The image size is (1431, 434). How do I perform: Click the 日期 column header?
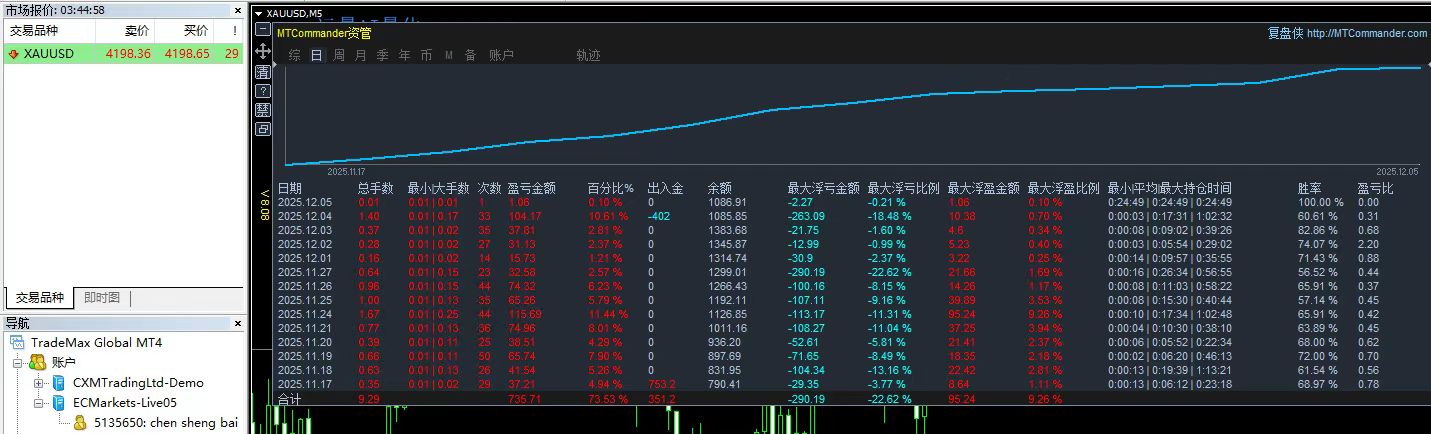click(289, 188)
